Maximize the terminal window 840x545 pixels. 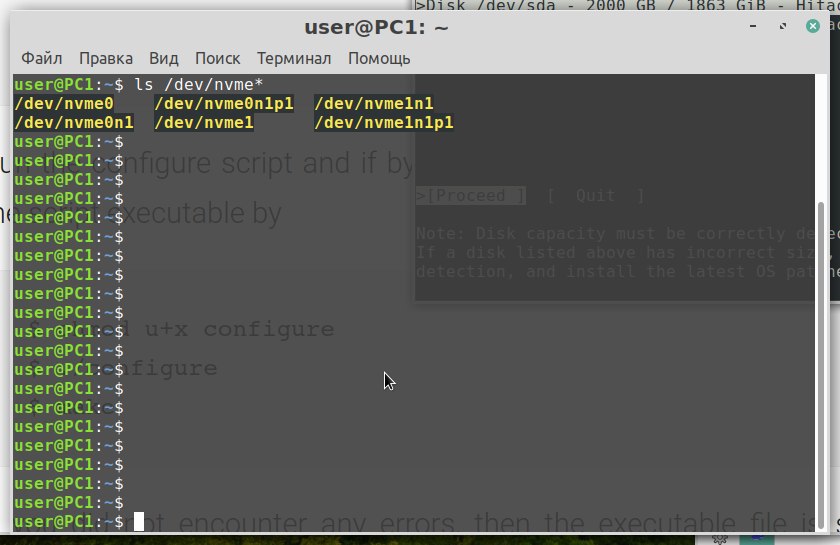(783, 26)
